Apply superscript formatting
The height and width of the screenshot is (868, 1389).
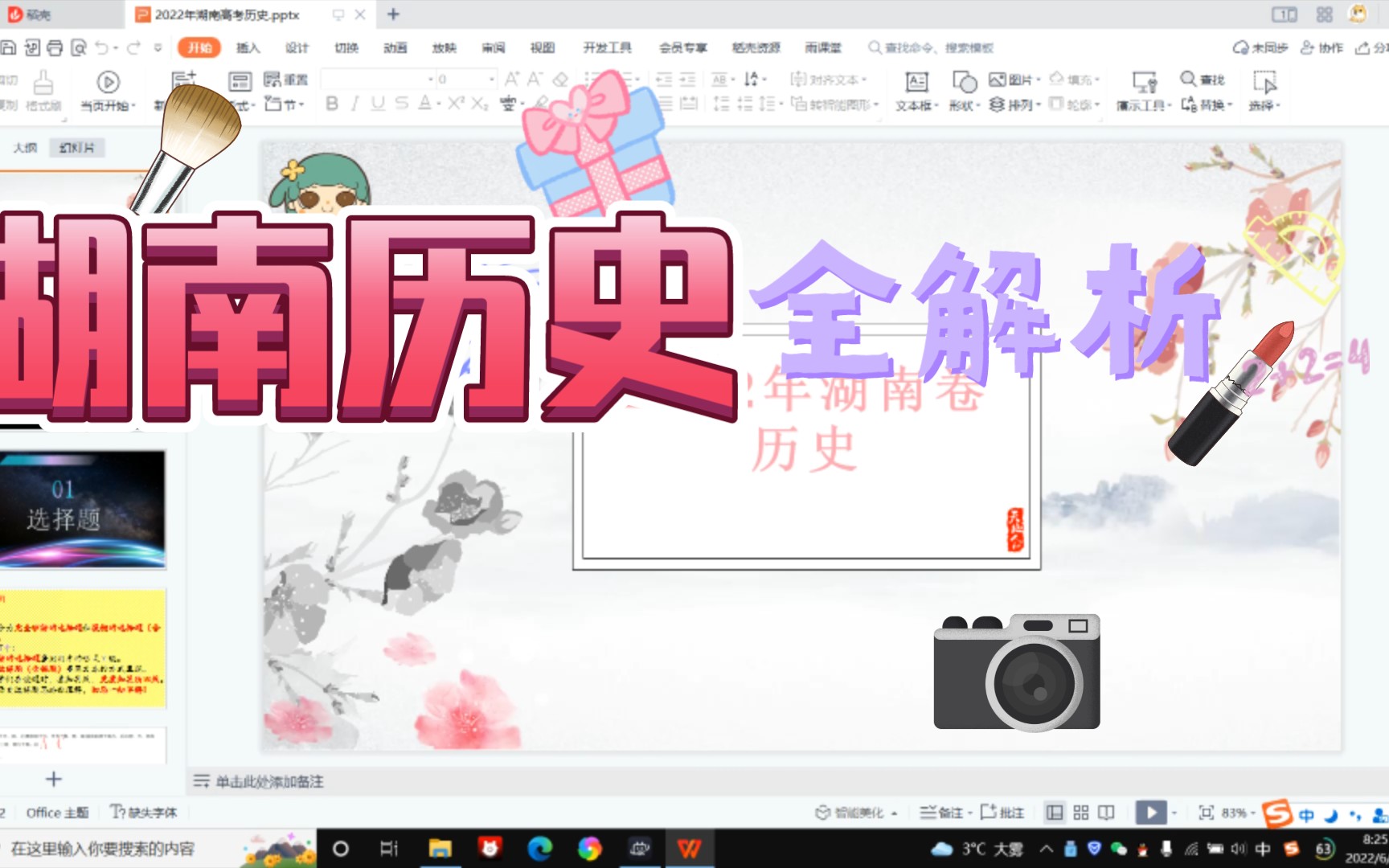click(456, 102)
